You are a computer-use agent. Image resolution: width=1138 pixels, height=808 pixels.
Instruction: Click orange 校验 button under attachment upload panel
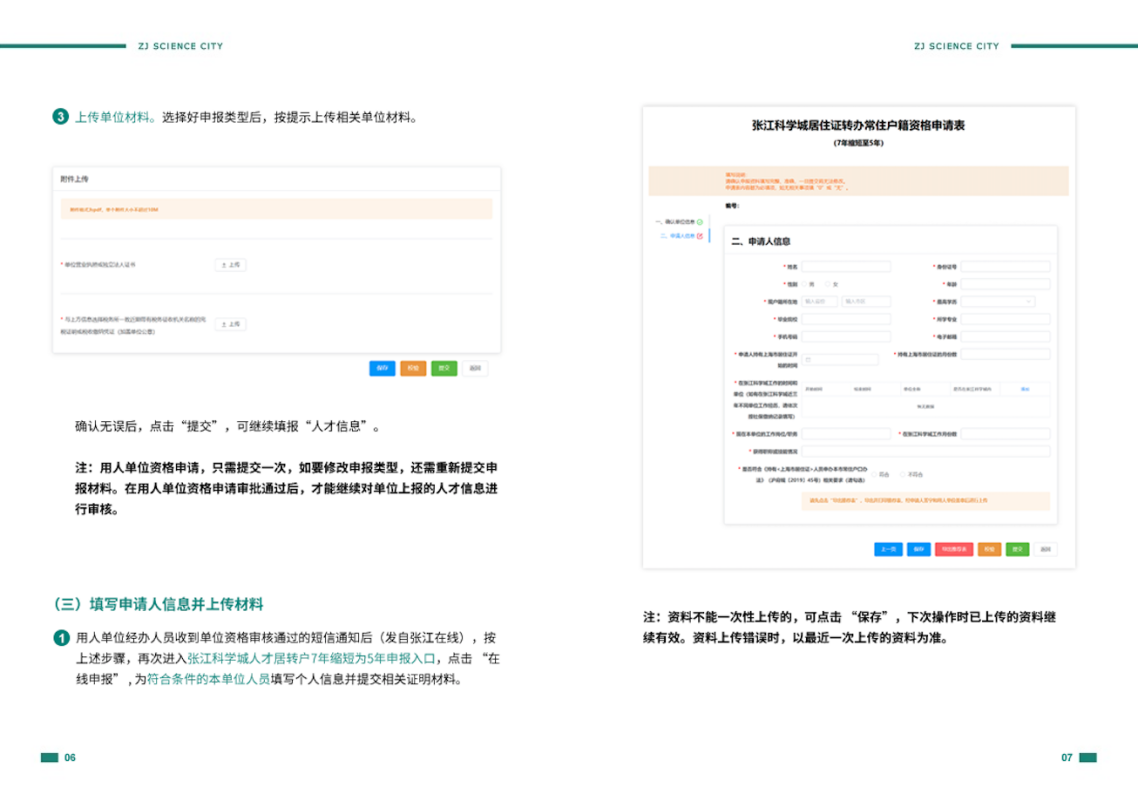pos(413,368)
